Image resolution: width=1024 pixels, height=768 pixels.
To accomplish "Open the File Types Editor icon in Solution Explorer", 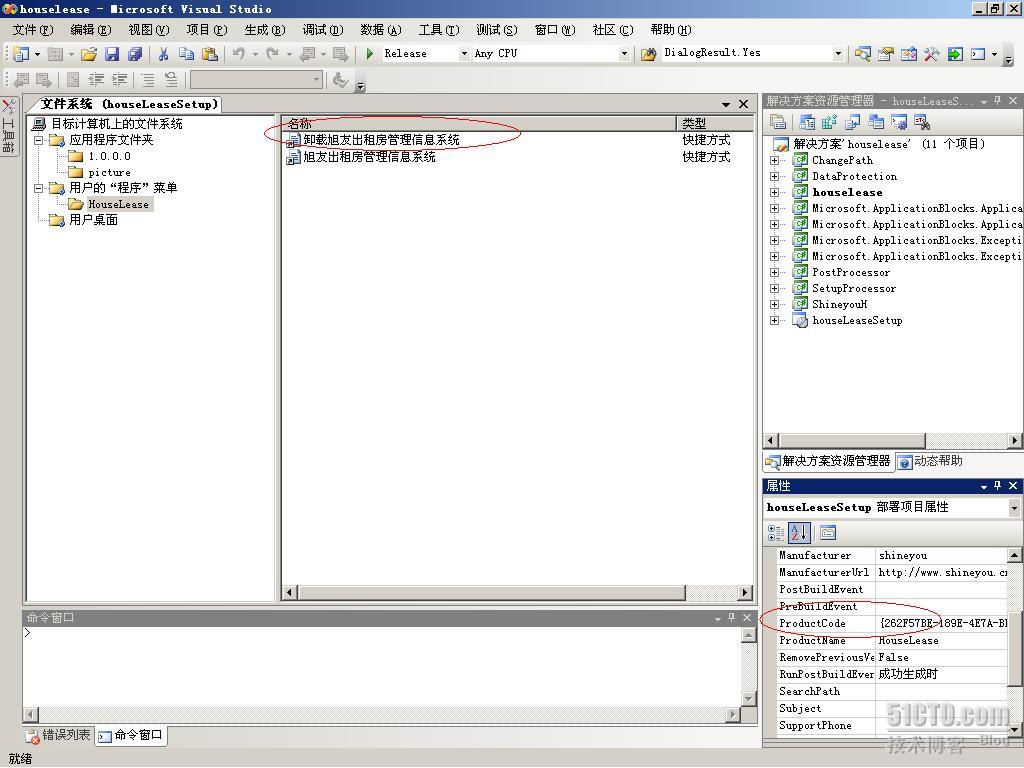I will pyautogui.click(x=852, y=122).
